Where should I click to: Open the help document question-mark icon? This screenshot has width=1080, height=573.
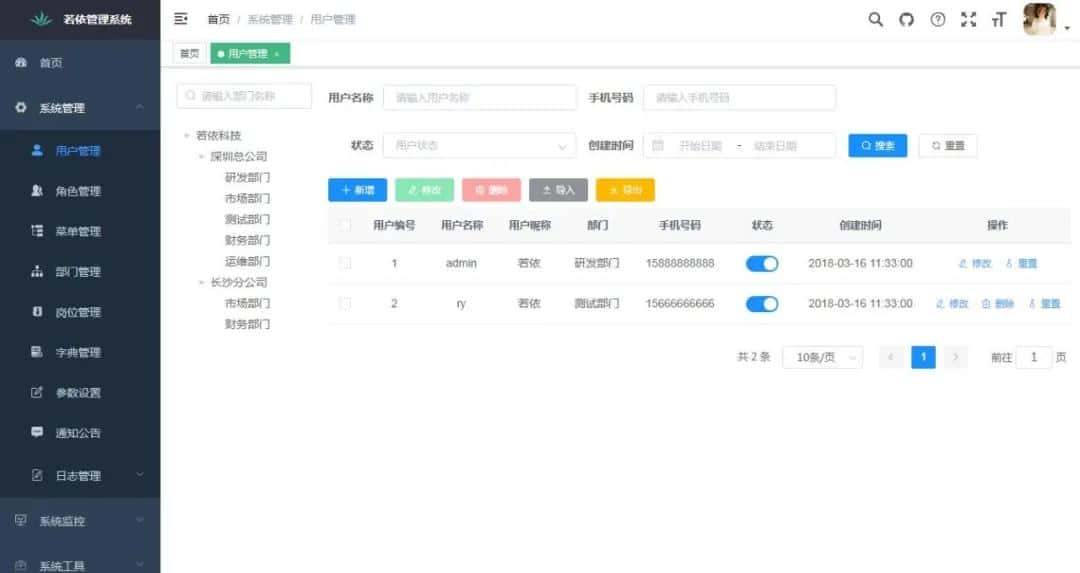point(937,19)
